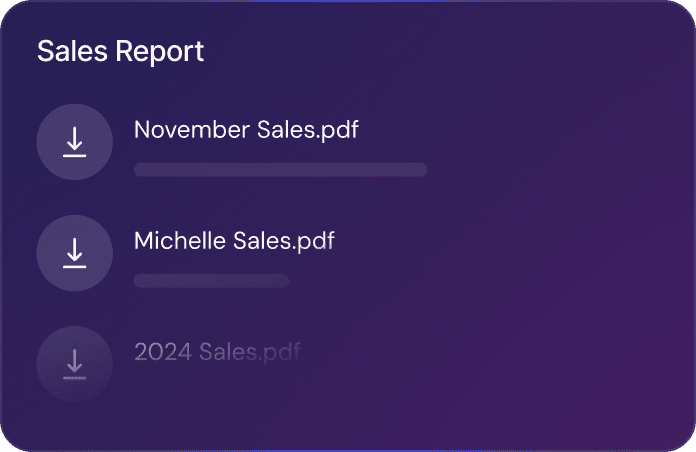Image resolution: width=696 pixels, height=452 pixels.
Task: Click the Sales Report heading
Action: pos(120,51)
